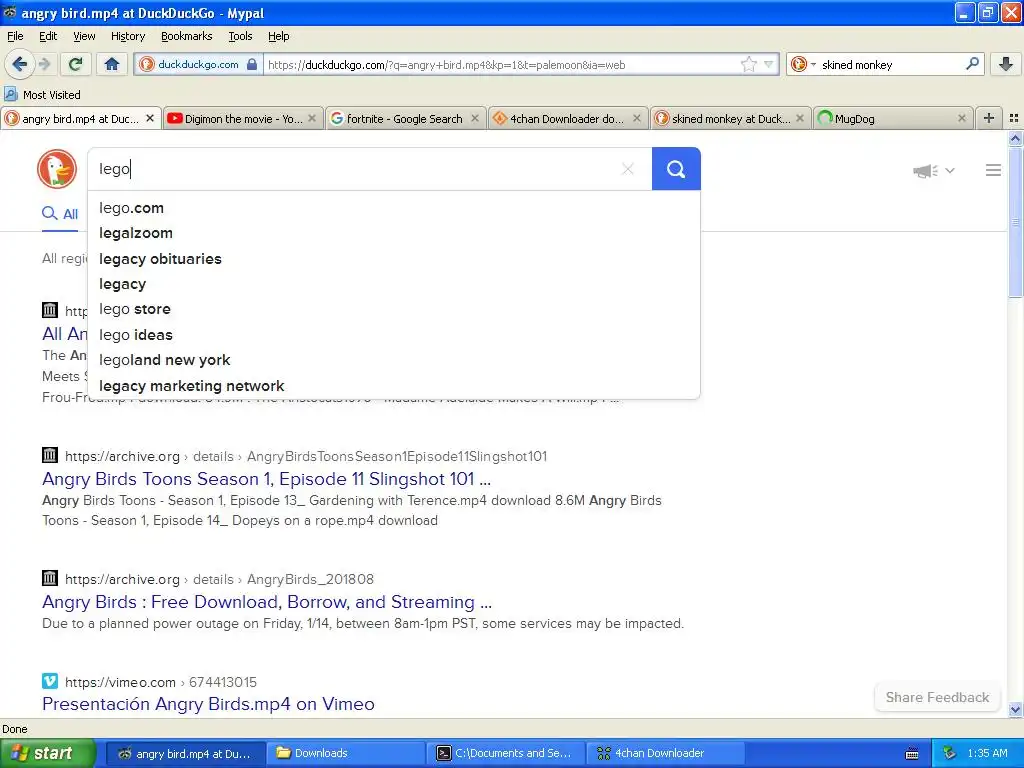Screen dimensions: 1024x768
Task: Click Vimeo favicon beside vimeo.com result
Action: (x=50, y=681)
